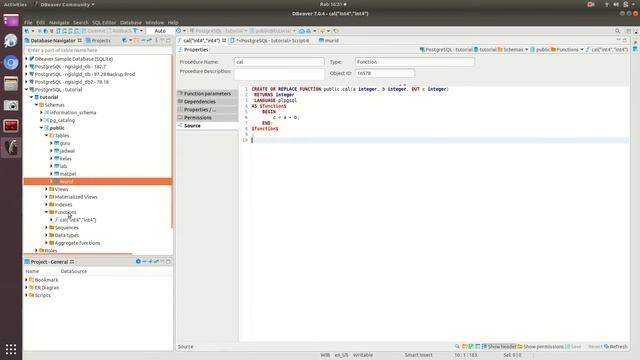Expand DBeaver Sample Database node

tap(27, 59)
